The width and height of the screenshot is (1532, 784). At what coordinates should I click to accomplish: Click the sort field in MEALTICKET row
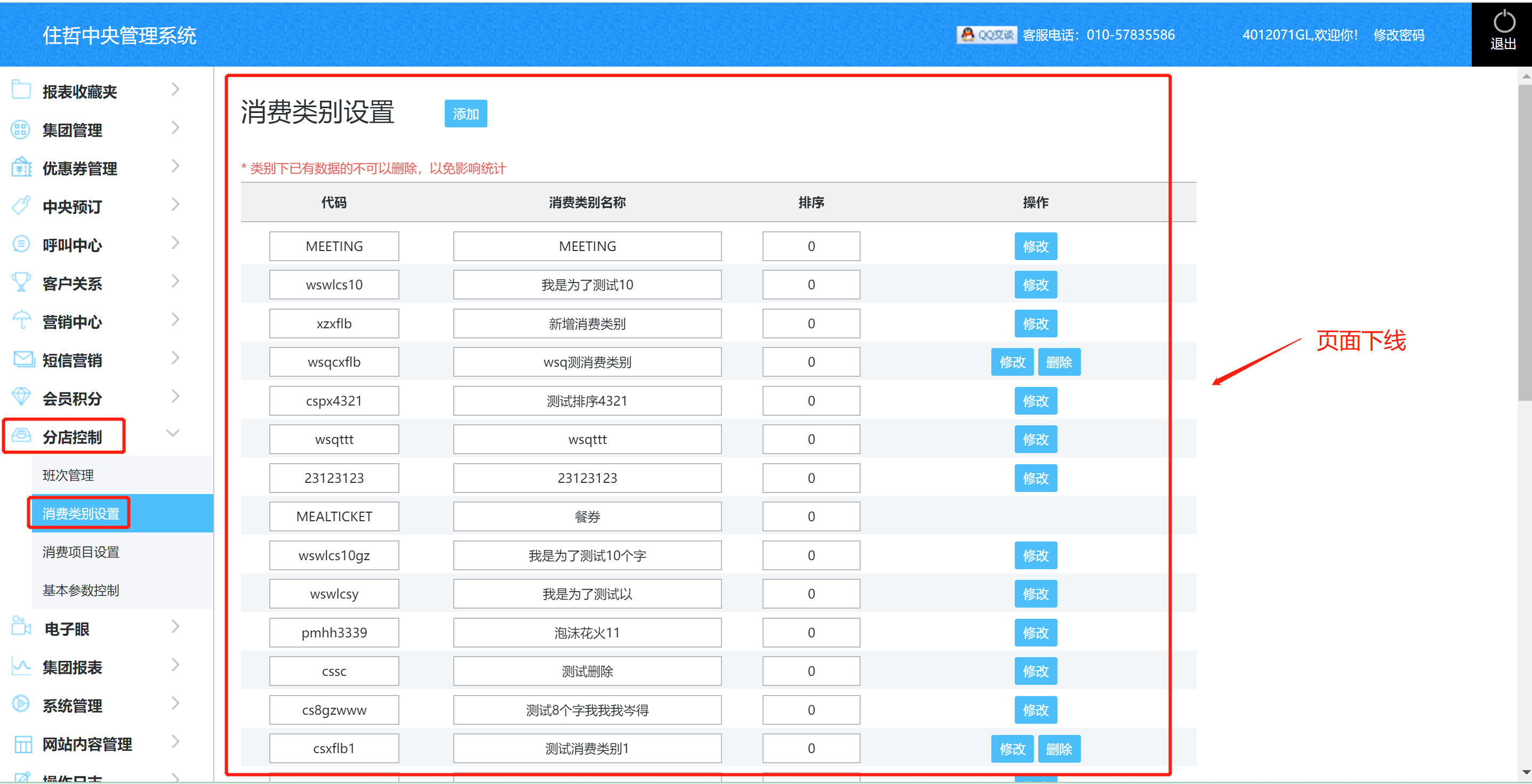(x=811, y=516)
